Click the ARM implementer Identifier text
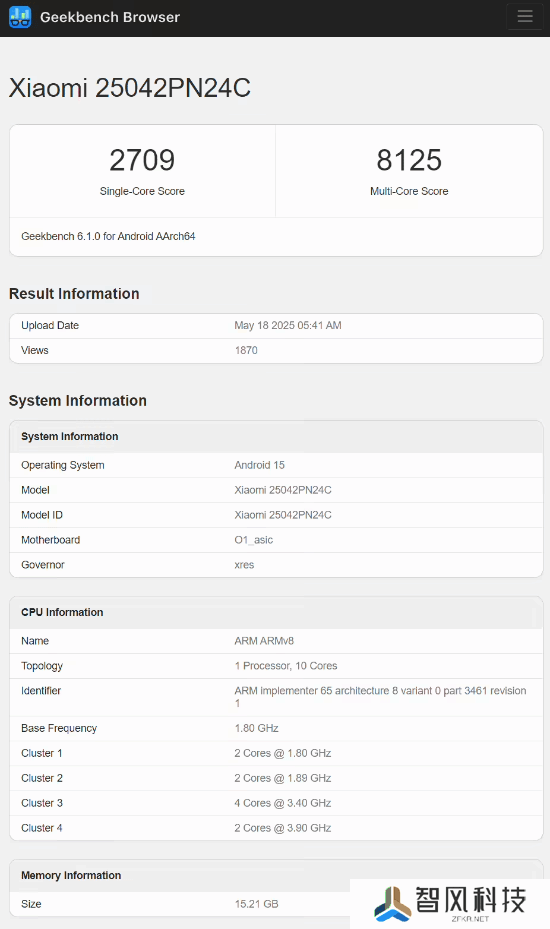 click(380, 697)
